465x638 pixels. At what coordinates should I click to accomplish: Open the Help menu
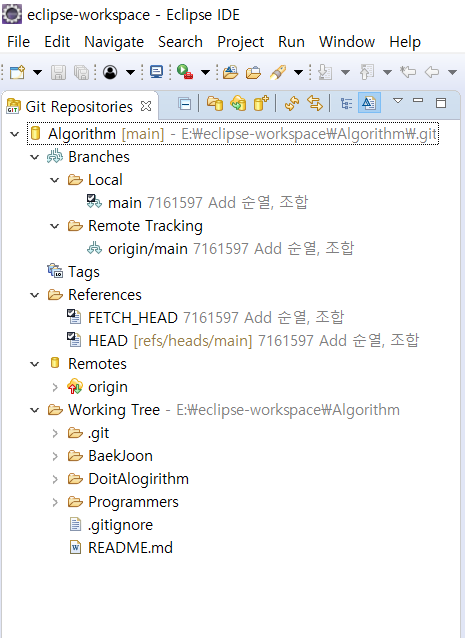tap(405, 42)
